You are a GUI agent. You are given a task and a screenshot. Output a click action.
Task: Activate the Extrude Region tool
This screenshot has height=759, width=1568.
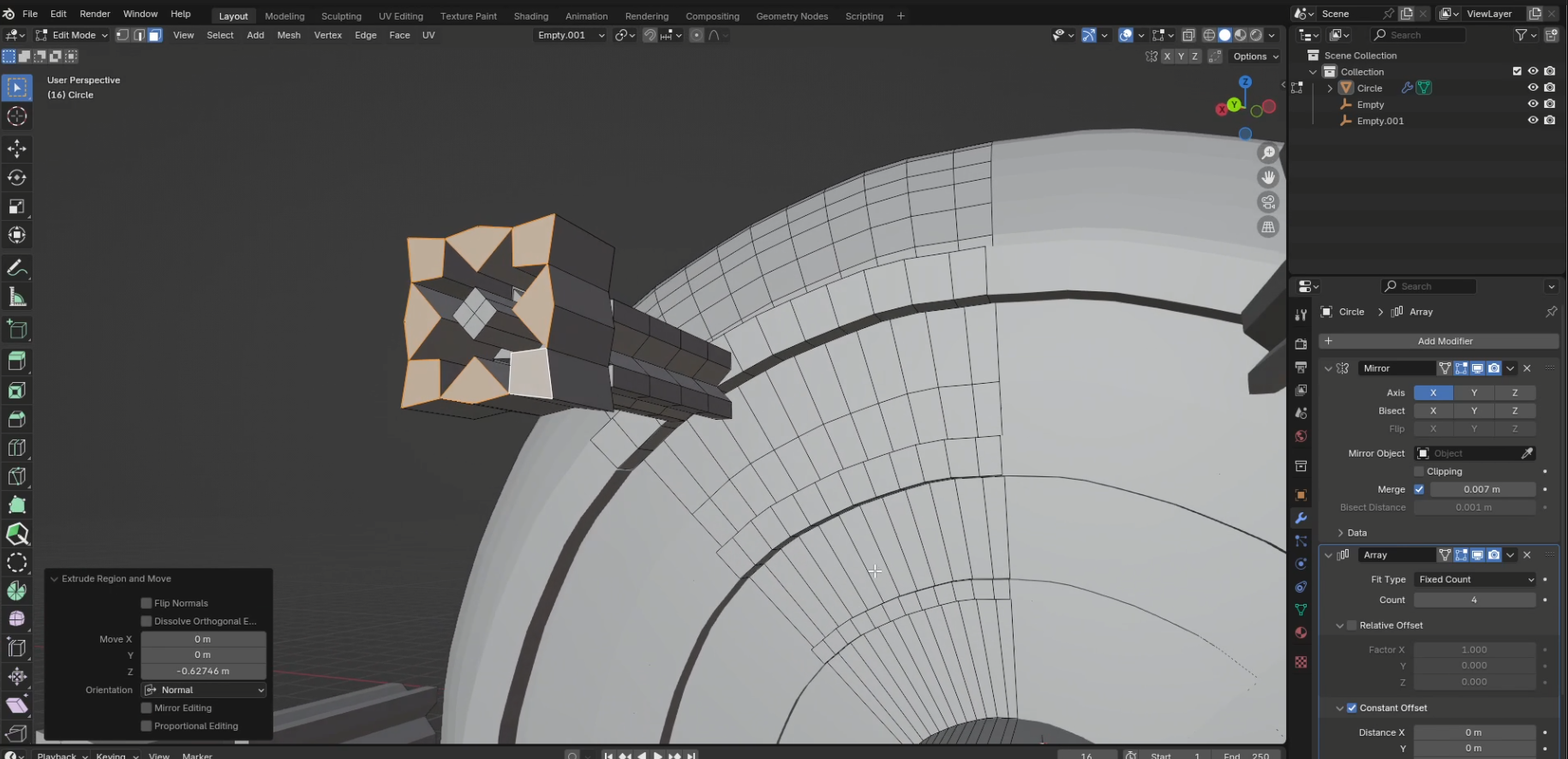17,361
